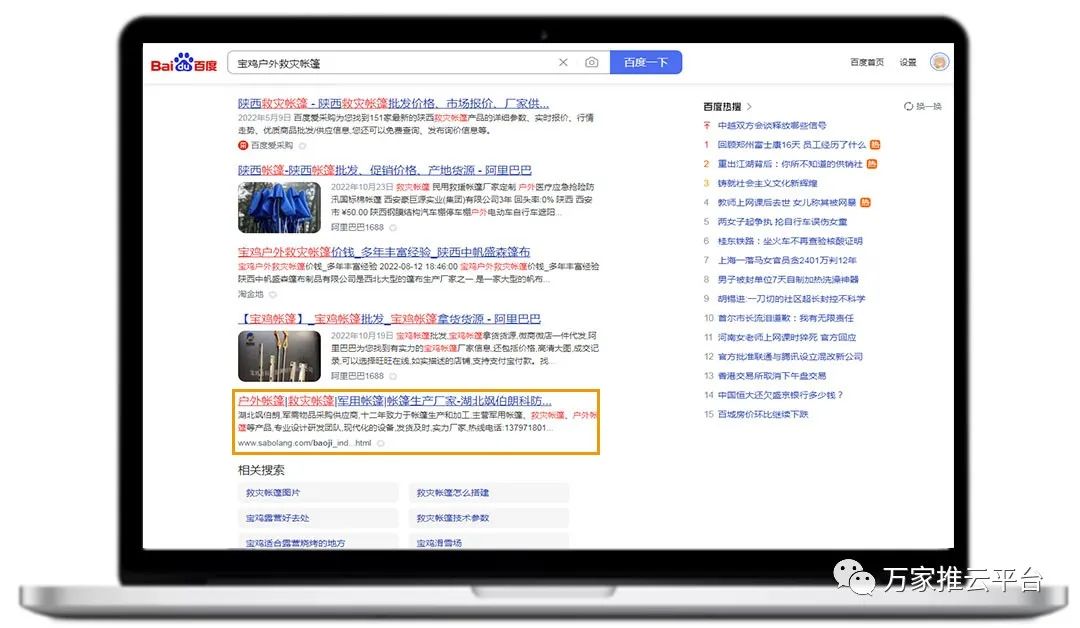Click the red 百度爱采购 source icon
This screenshot has height=628, width=1080.
click(x=243, y=145)
